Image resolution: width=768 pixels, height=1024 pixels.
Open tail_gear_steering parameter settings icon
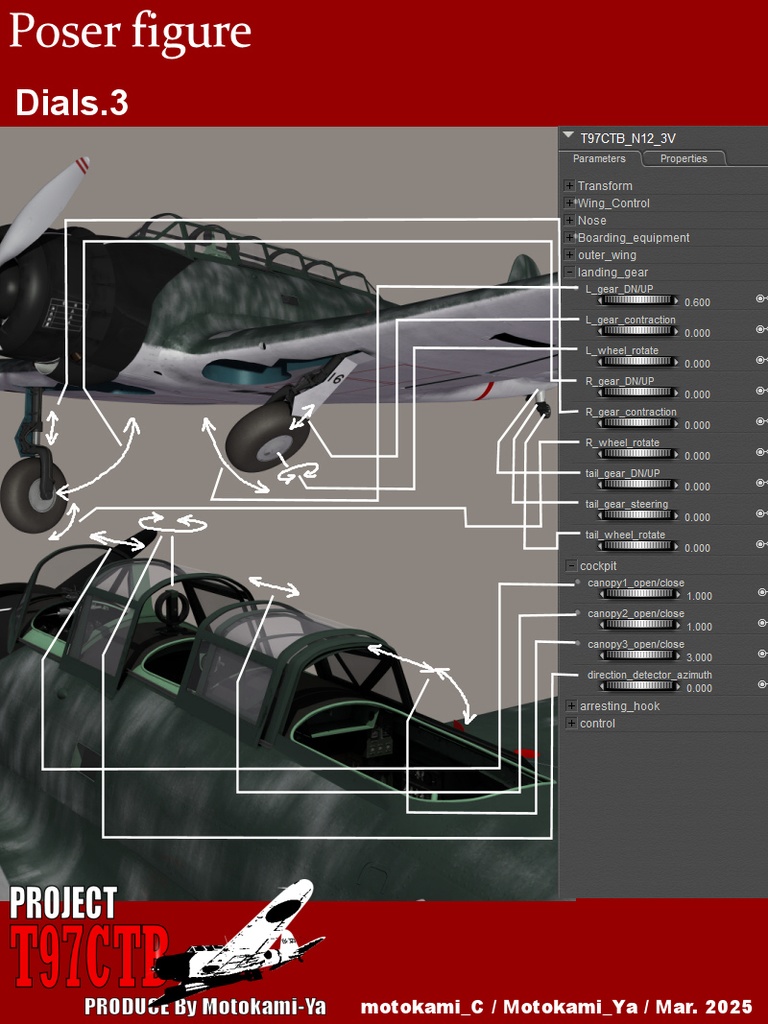click(x=761, y=513)
